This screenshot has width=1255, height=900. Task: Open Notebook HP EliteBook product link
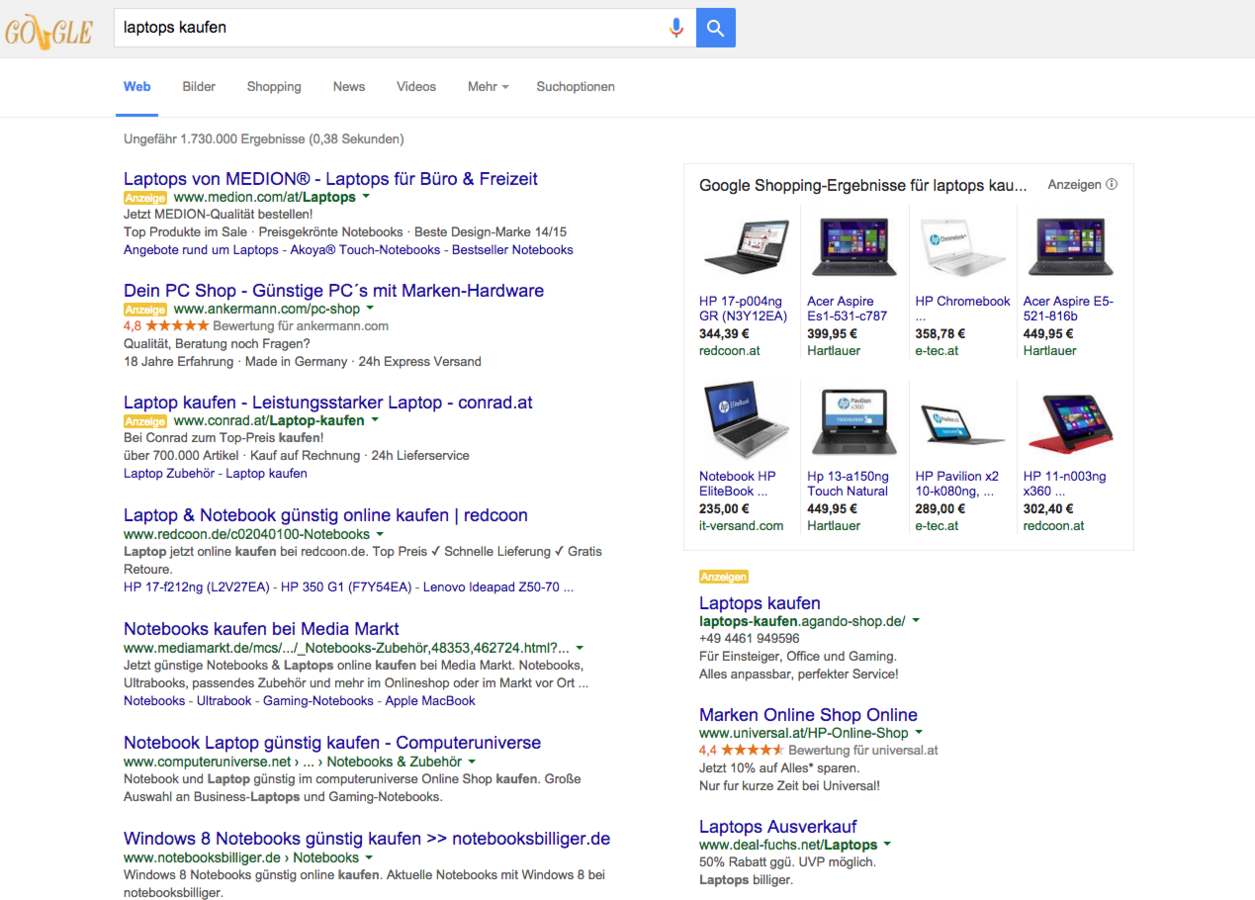tap(738, 484)
